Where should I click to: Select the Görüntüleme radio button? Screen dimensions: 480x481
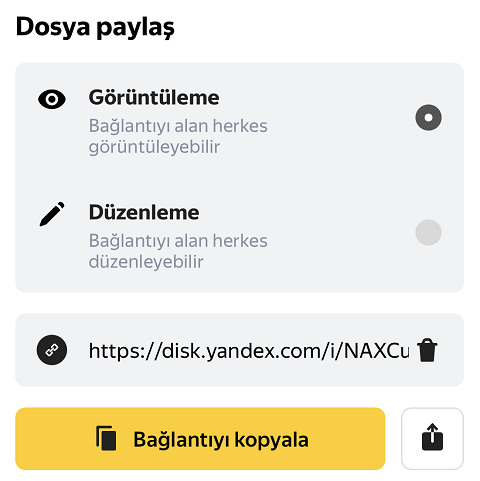tap(428, 118)
